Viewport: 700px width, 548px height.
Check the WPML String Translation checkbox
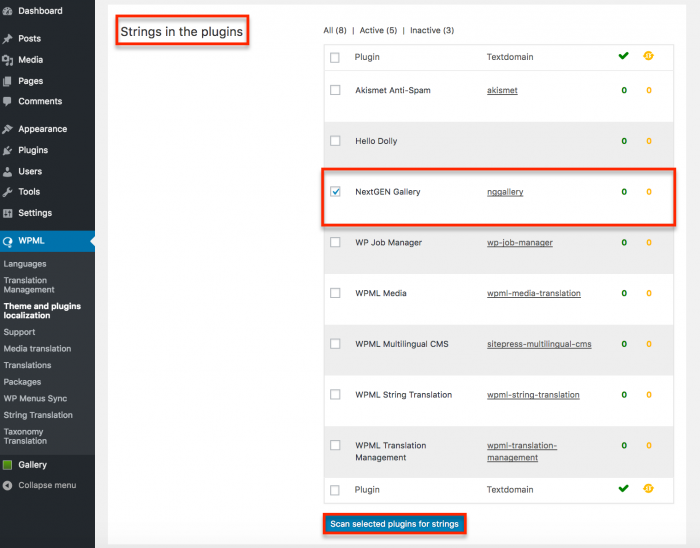(x=335, y=394)
